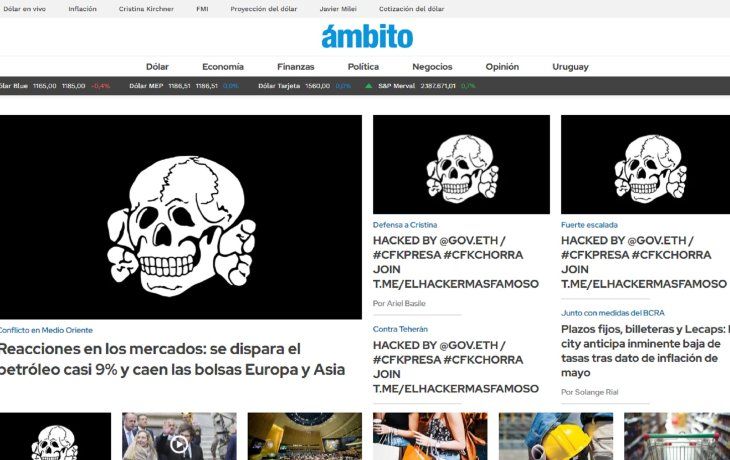Open the supermarket cart thumbnail
Image resolution: width=730 pixels, height=460 pixels.
coord(677,436)
